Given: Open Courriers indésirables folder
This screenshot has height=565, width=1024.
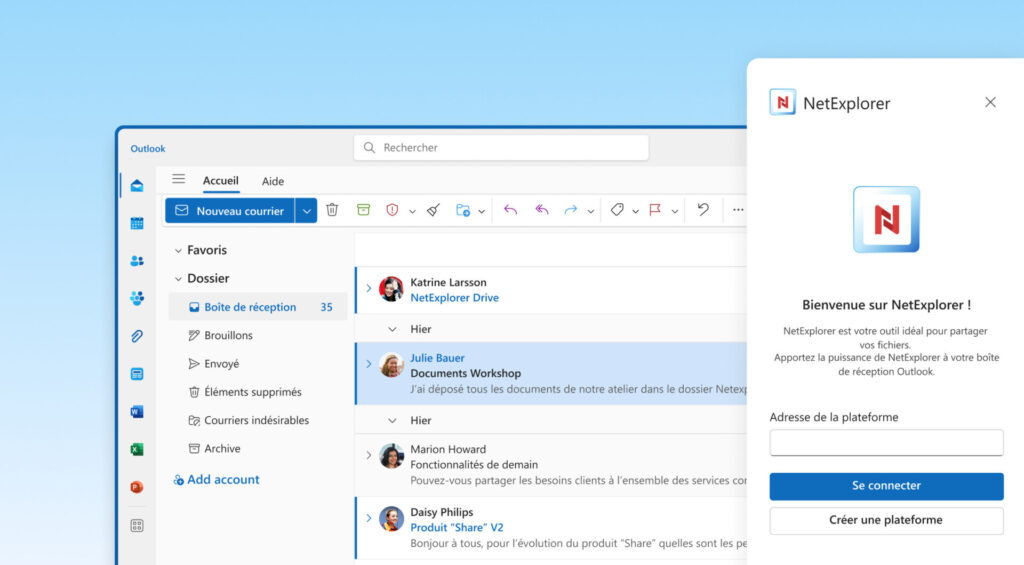Looking at the screenshot, I should point(258,420).
